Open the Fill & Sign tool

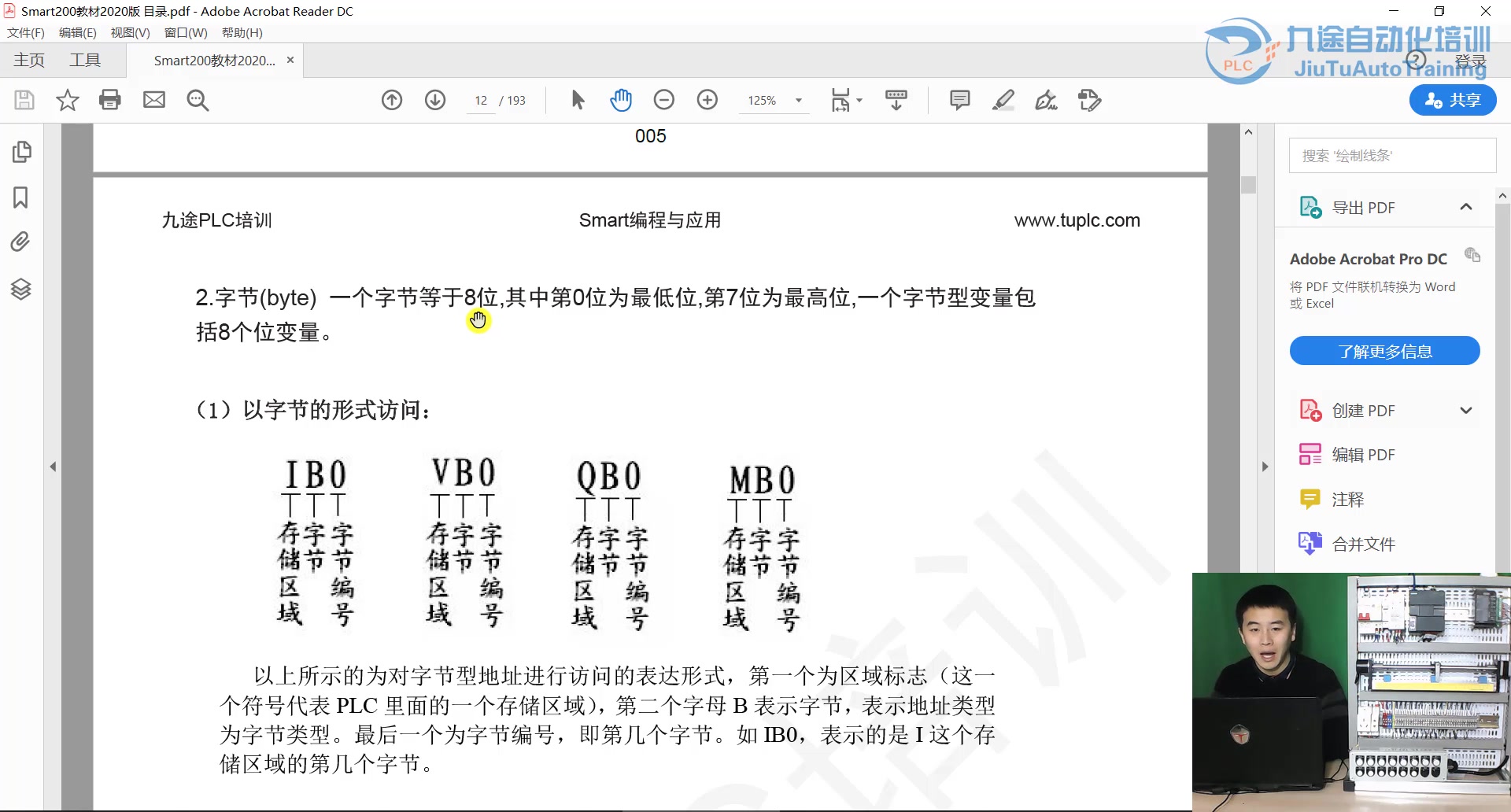coord(1047,100)
